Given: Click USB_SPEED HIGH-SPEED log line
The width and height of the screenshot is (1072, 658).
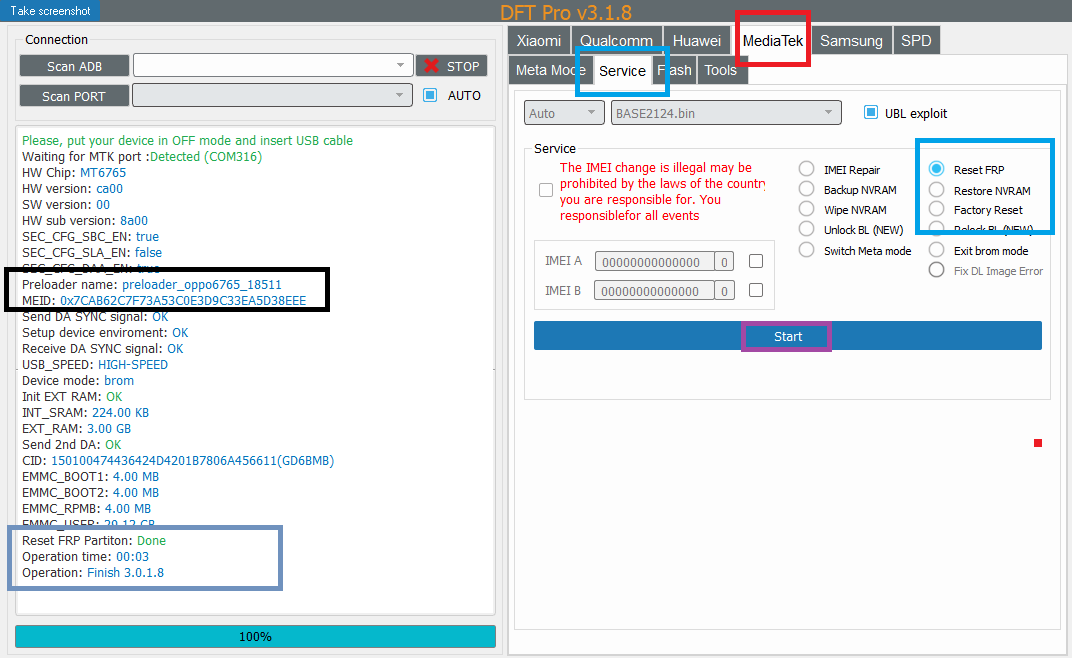Looking at the screenshot, I should [x=95, y=365].
